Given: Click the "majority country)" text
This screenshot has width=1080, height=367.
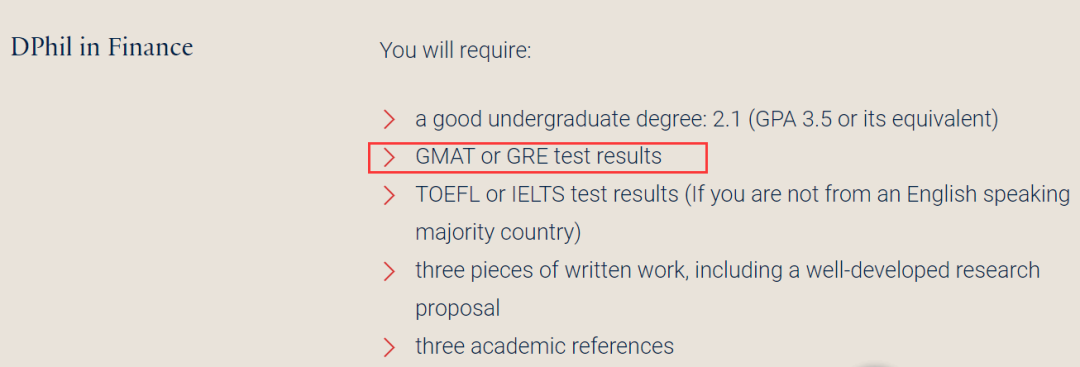Looking at the screenshot, I should (498, 233).
